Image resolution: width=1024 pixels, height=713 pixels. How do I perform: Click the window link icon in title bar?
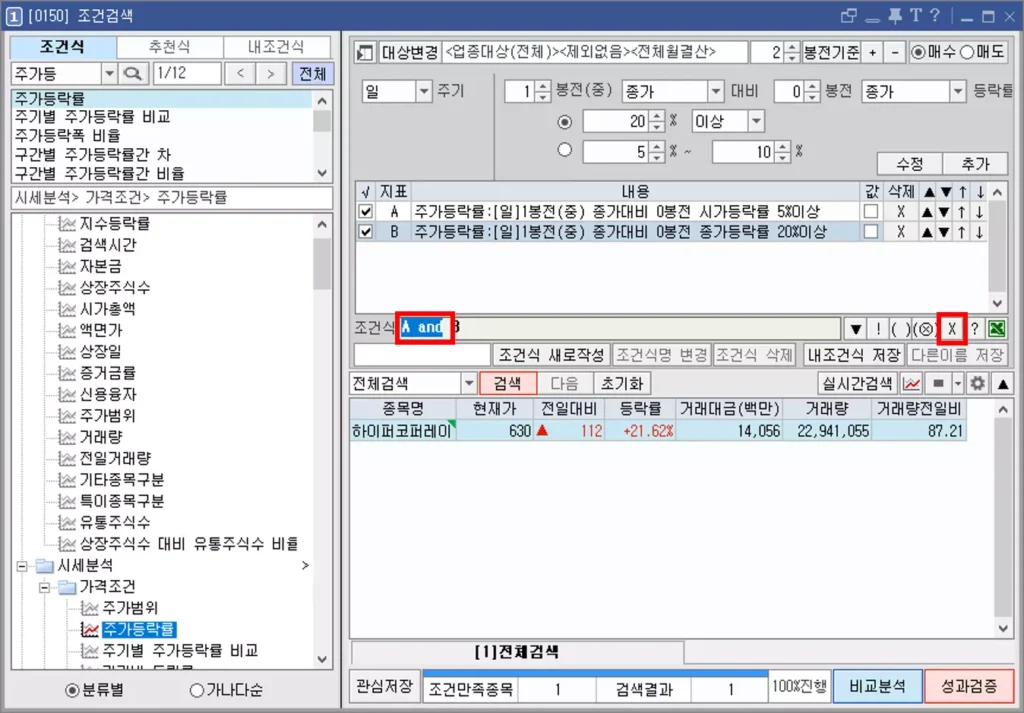point(849,16)
